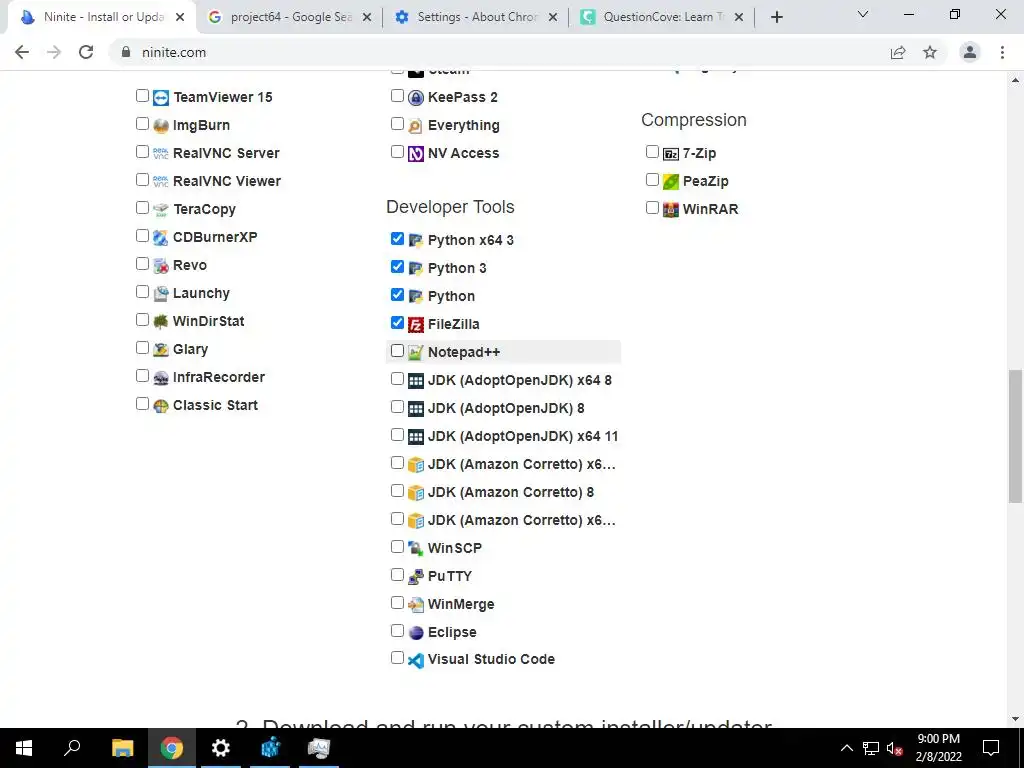Click the Eclipse sphere icon

tap(416, 633)
